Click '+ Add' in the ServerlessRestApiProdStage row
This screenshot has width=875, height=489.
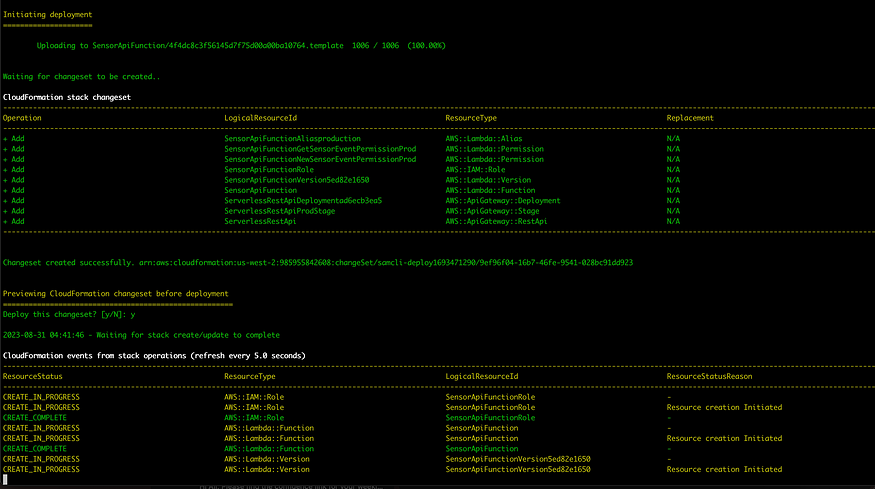14,211
